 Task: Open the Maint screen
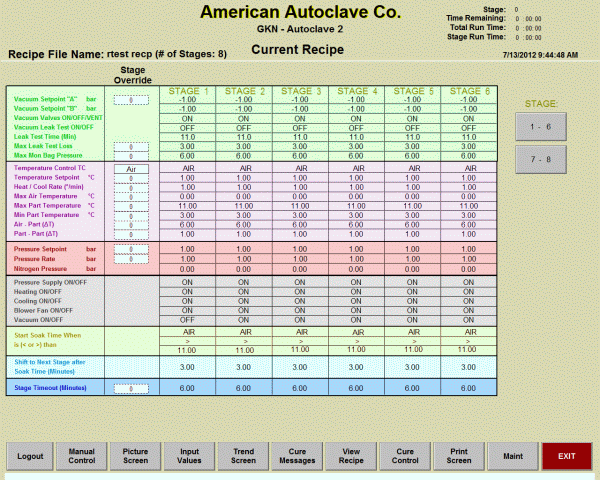coord(513,456)
